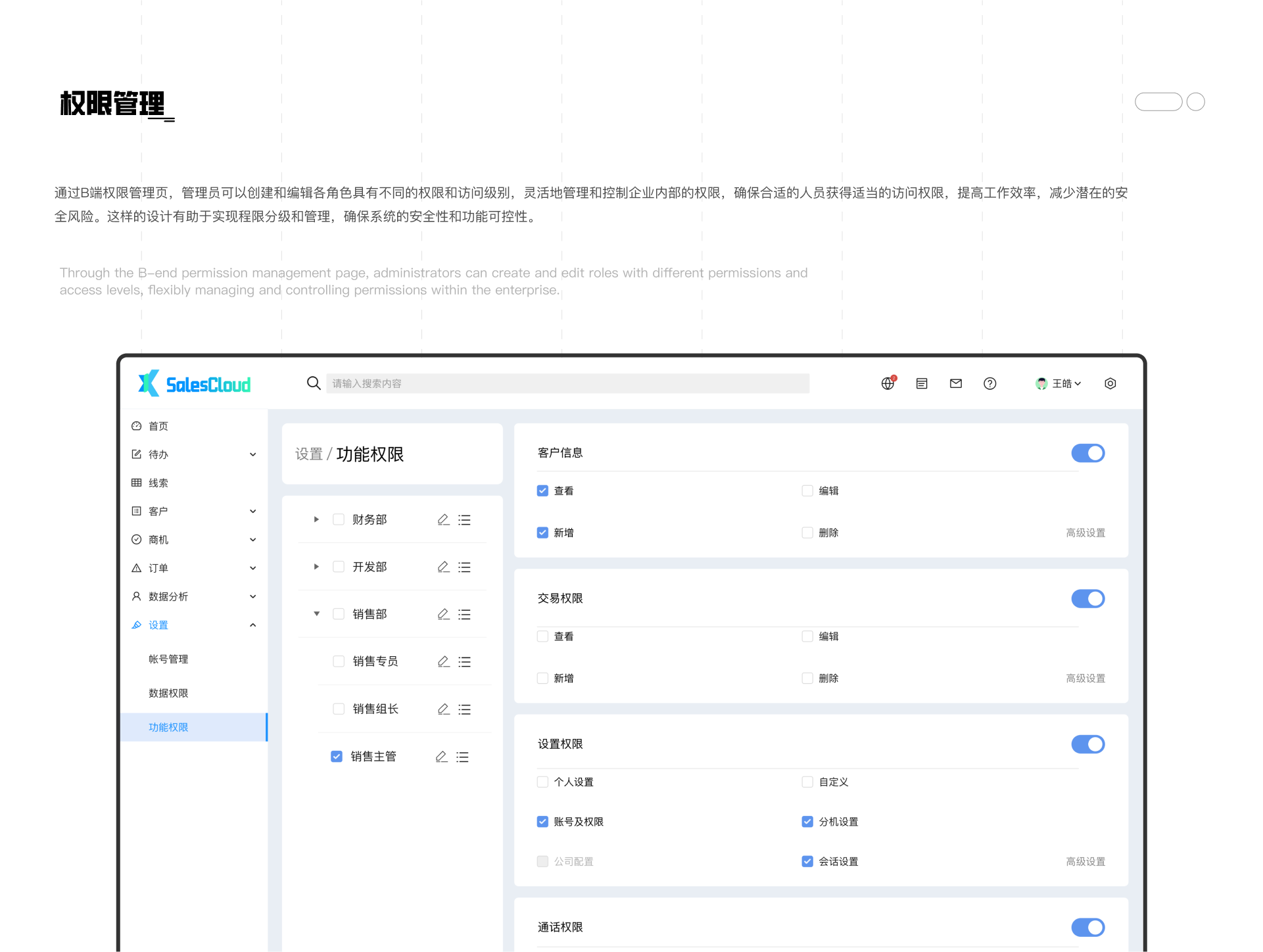This screenshot has width=1263, height=952.
Task: Expand the 财务部 department tree node
Action: point(316,519)
